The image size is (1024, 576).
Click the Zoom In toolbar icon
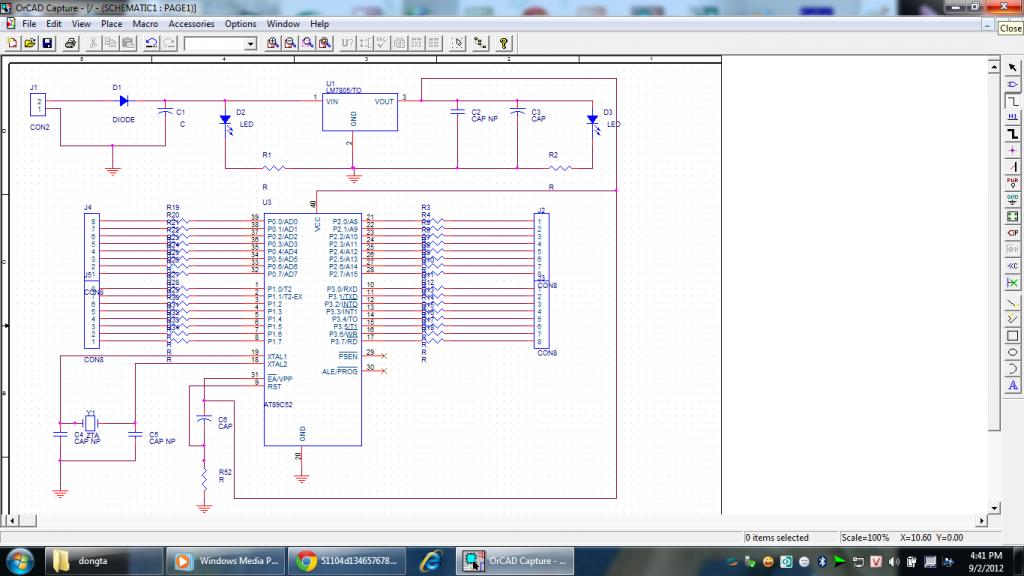[x=273, y=43]
